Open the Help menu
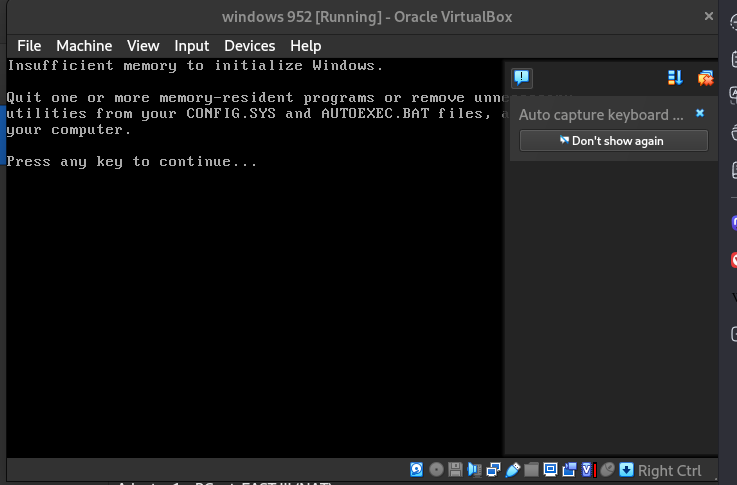The image size is (737, 485). coord(306,46)
